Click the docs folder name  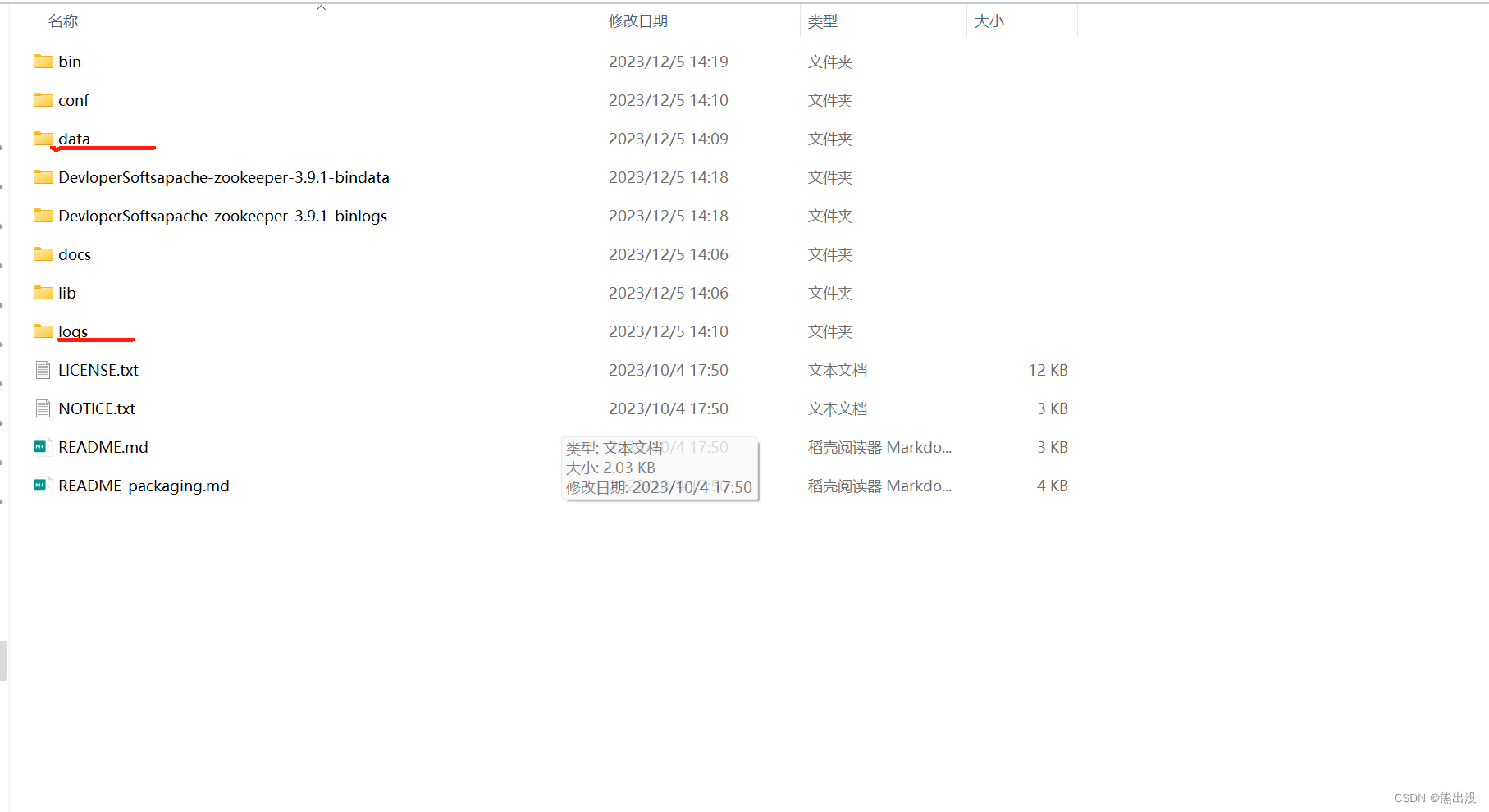(75, 254)
